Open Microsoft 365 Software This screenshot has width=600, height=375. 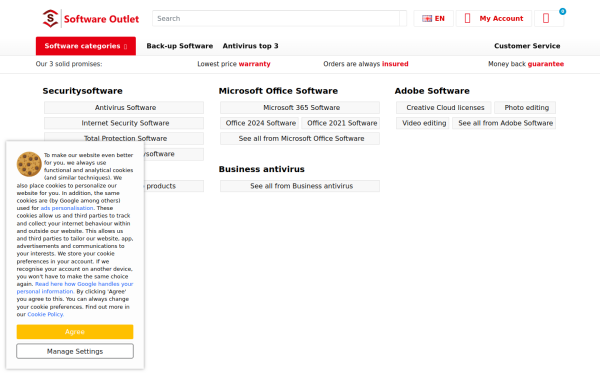click(300, 108)
